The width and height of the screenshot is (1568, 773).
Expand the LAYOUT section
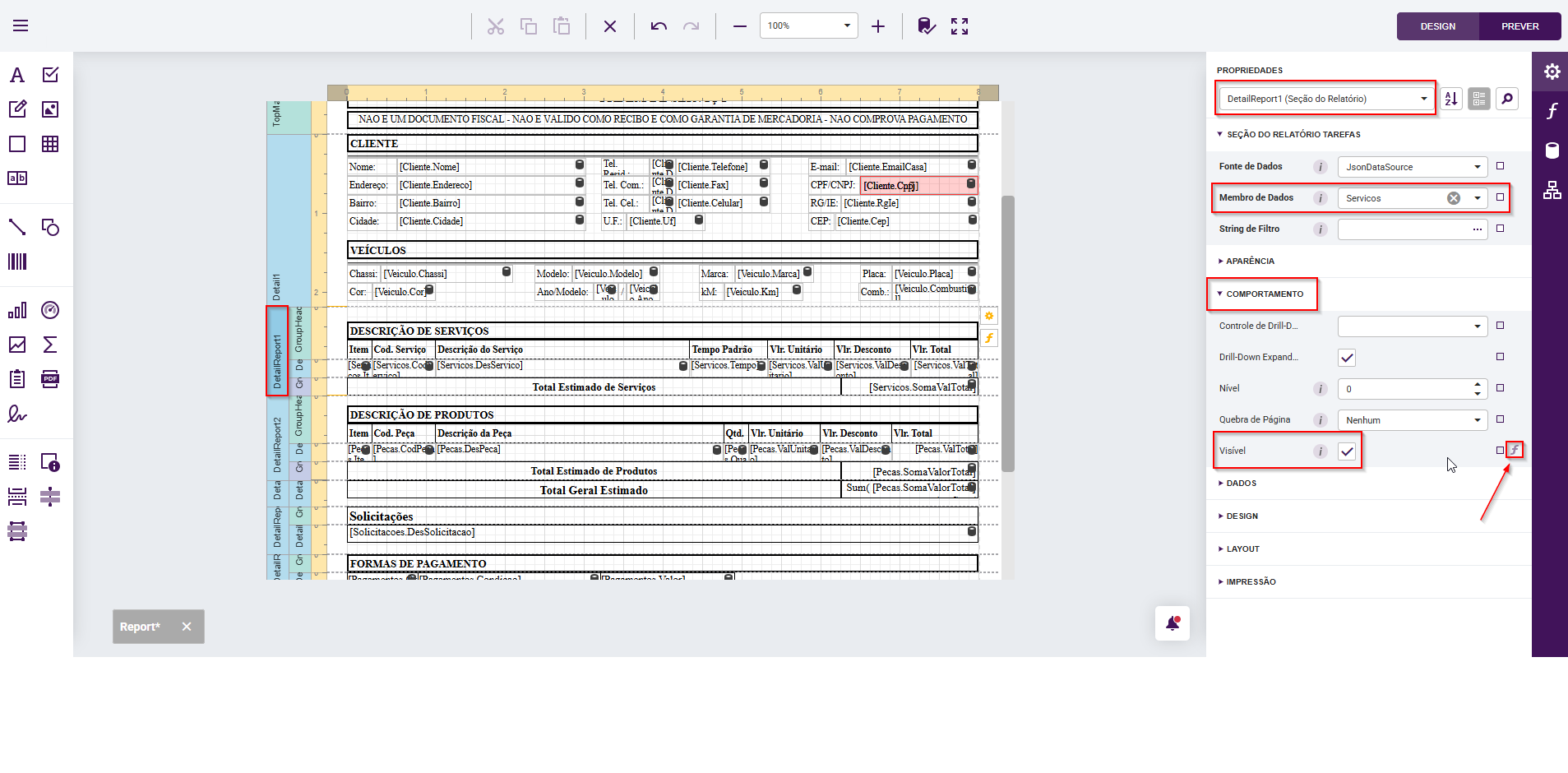(1239, 549)
